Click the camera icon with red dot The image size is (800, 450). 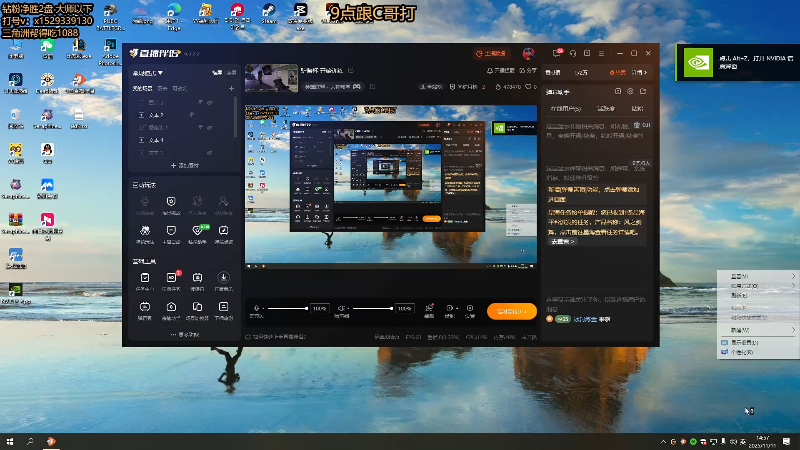click(429, 308)
